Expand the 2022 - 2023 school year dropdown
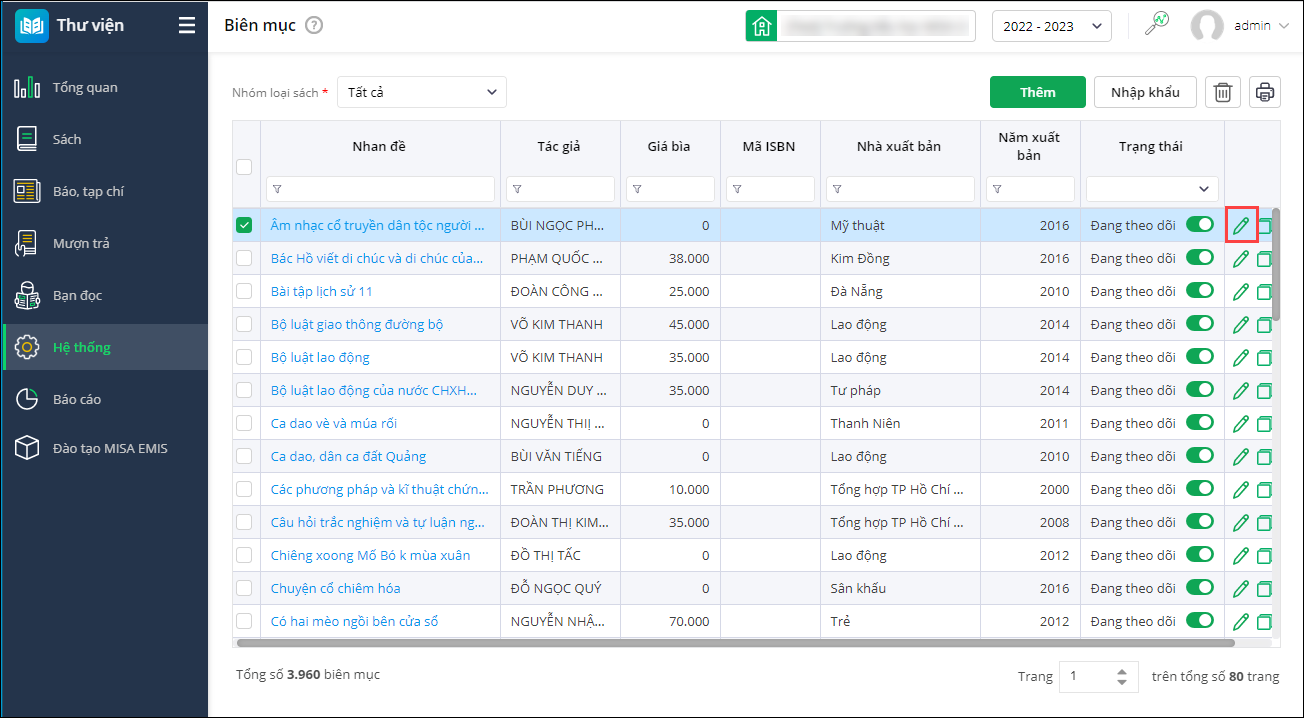 tap(1051, 27)
